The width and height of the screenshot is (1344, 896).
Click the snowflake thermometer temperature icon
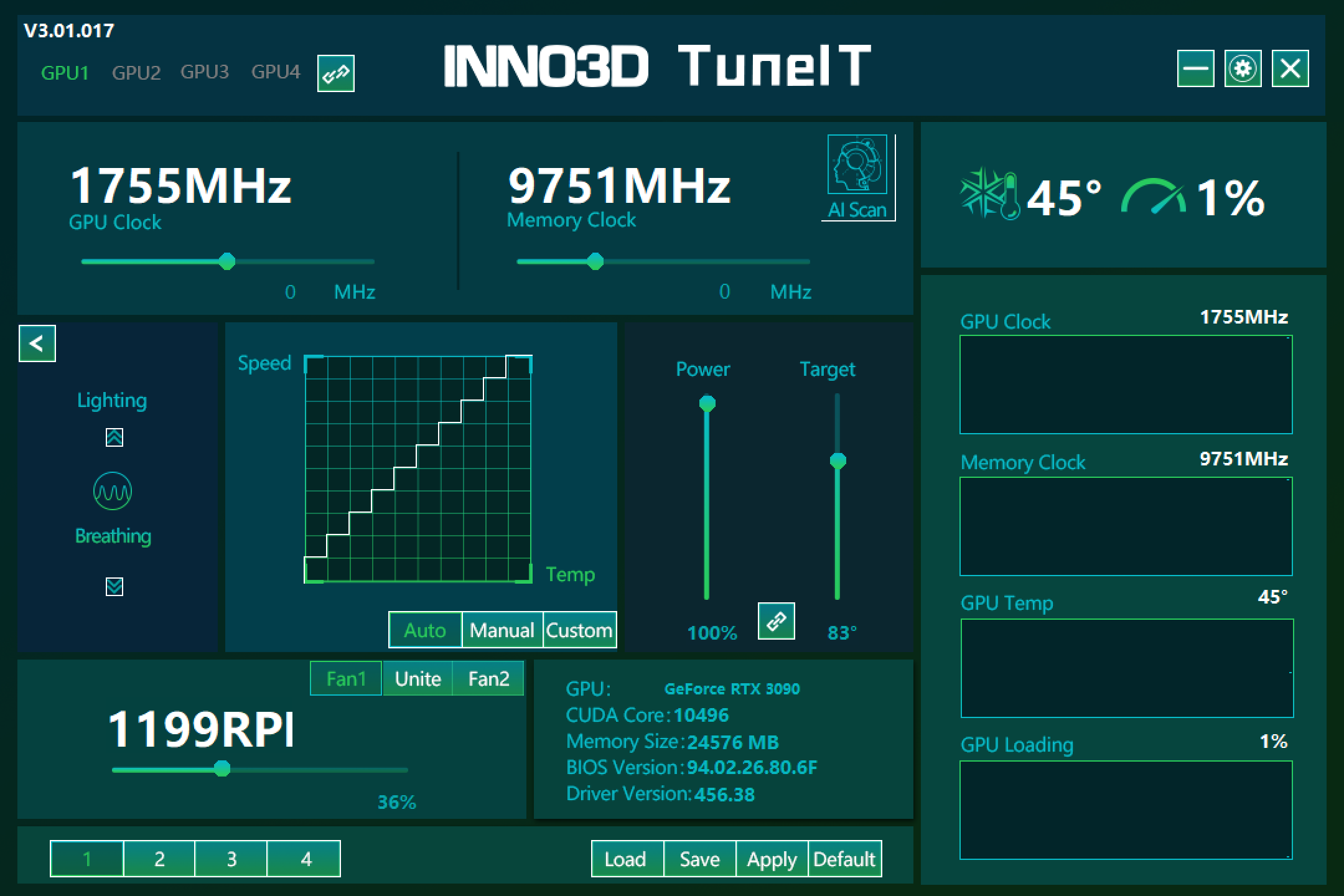990,194
